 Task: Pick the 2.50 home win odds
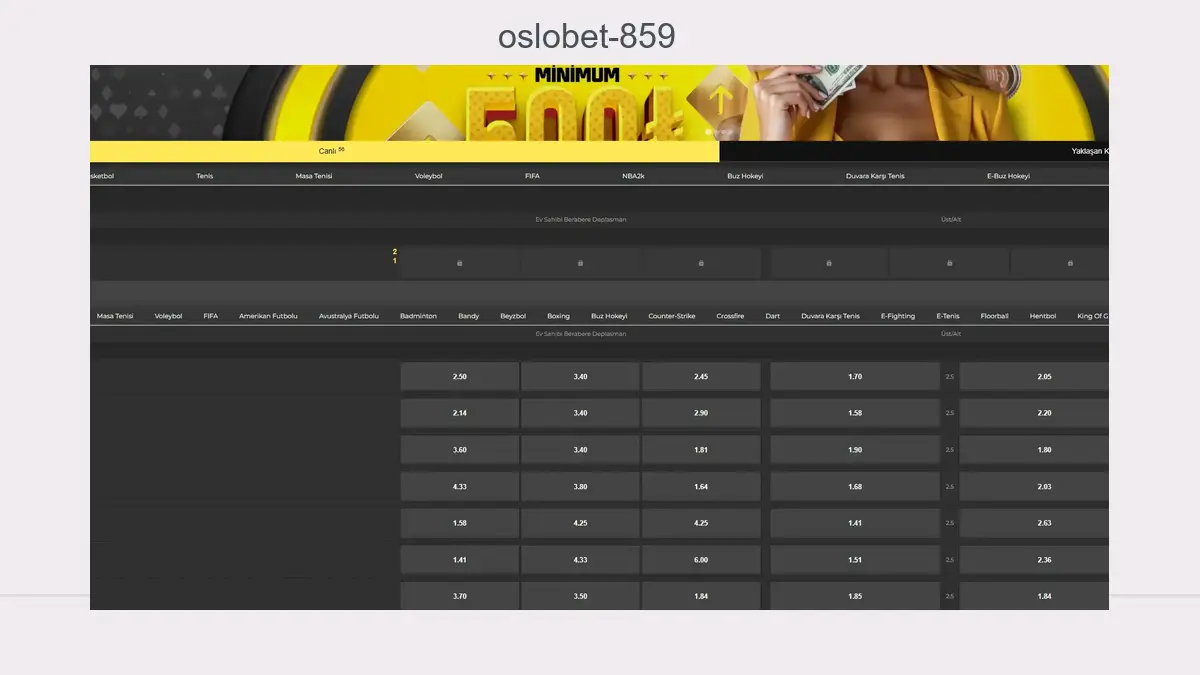point(459,377)
